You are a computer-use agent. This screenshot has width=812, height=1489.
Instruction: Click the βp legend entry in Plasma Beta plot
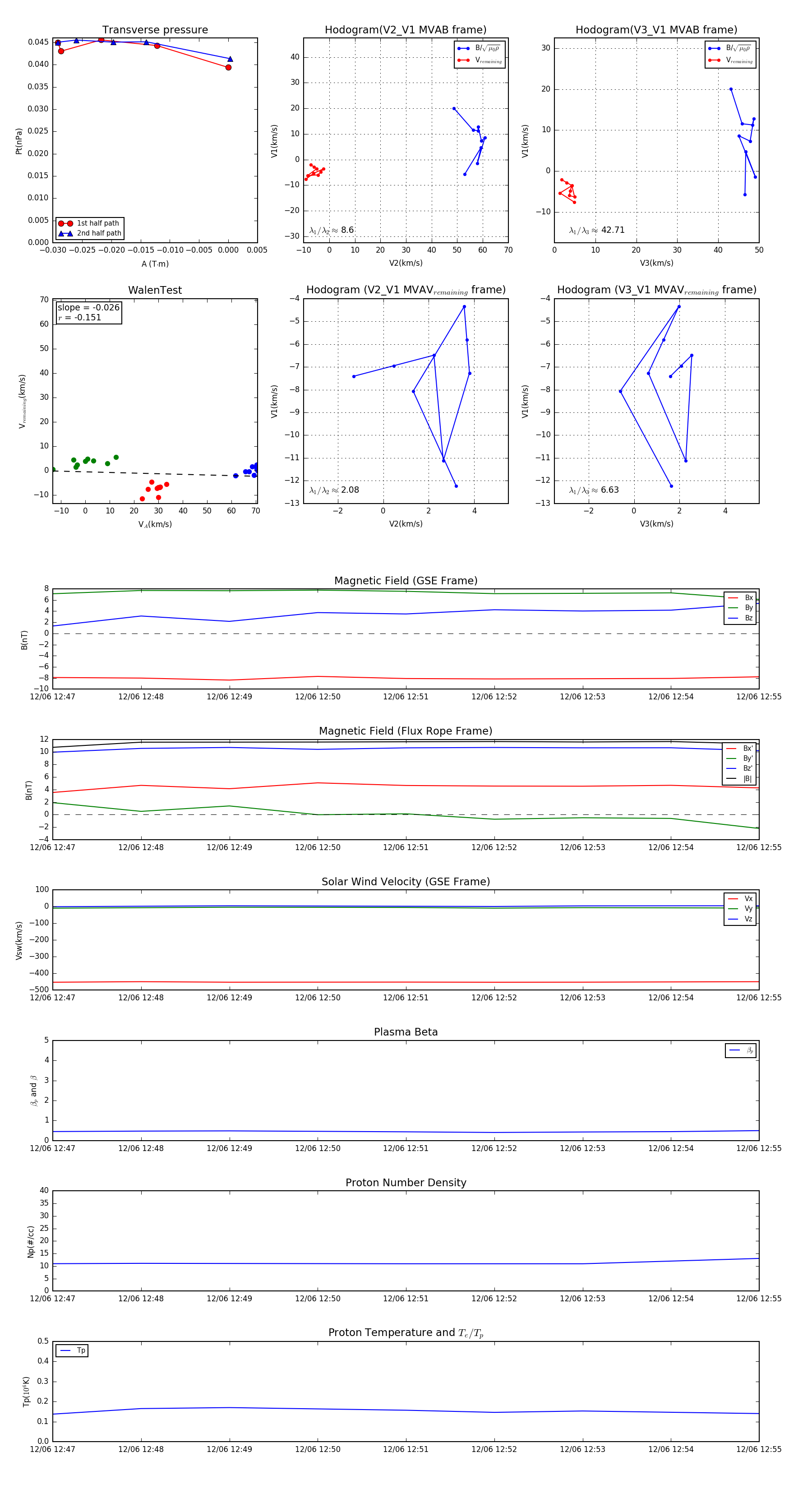(x=742, y=1051)
